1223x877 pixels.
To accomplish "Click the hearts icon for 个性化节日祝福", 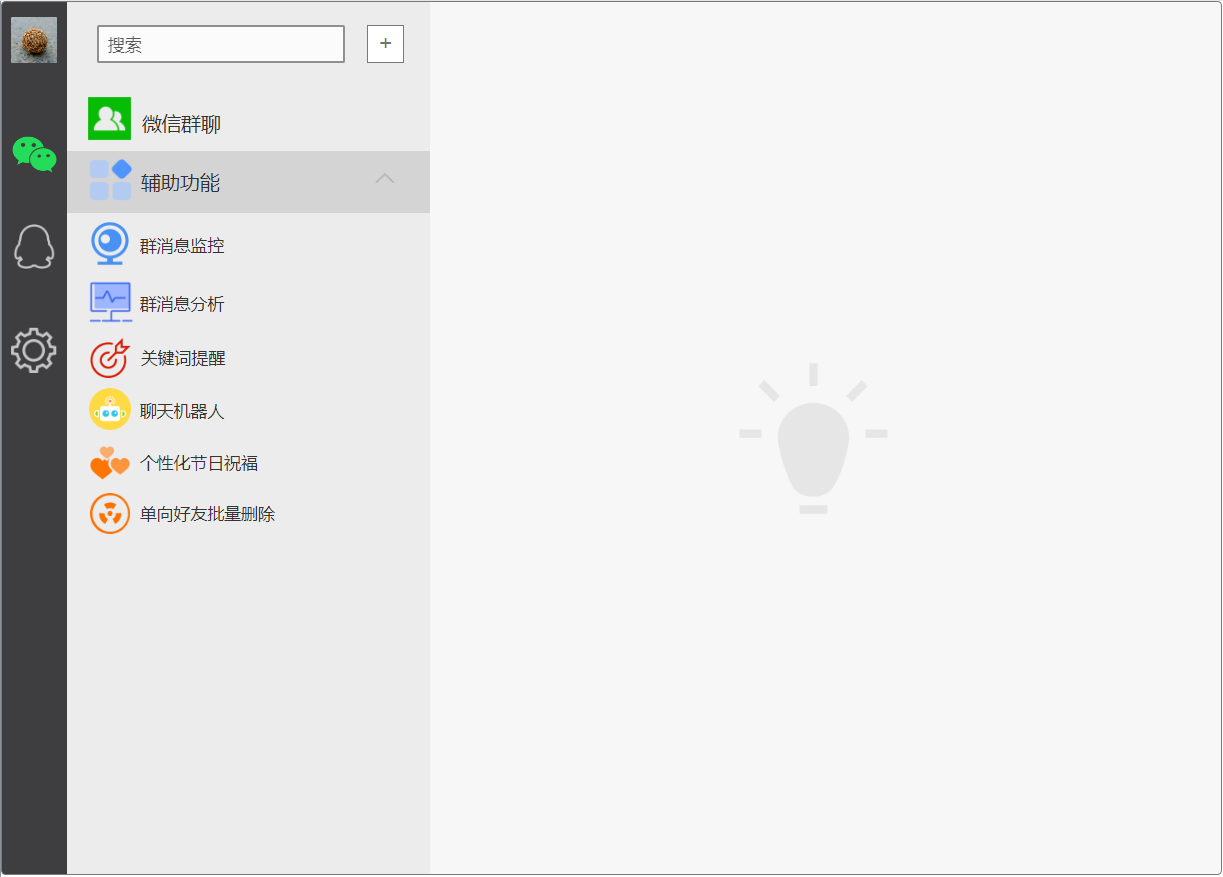I will tap(109, 463).
